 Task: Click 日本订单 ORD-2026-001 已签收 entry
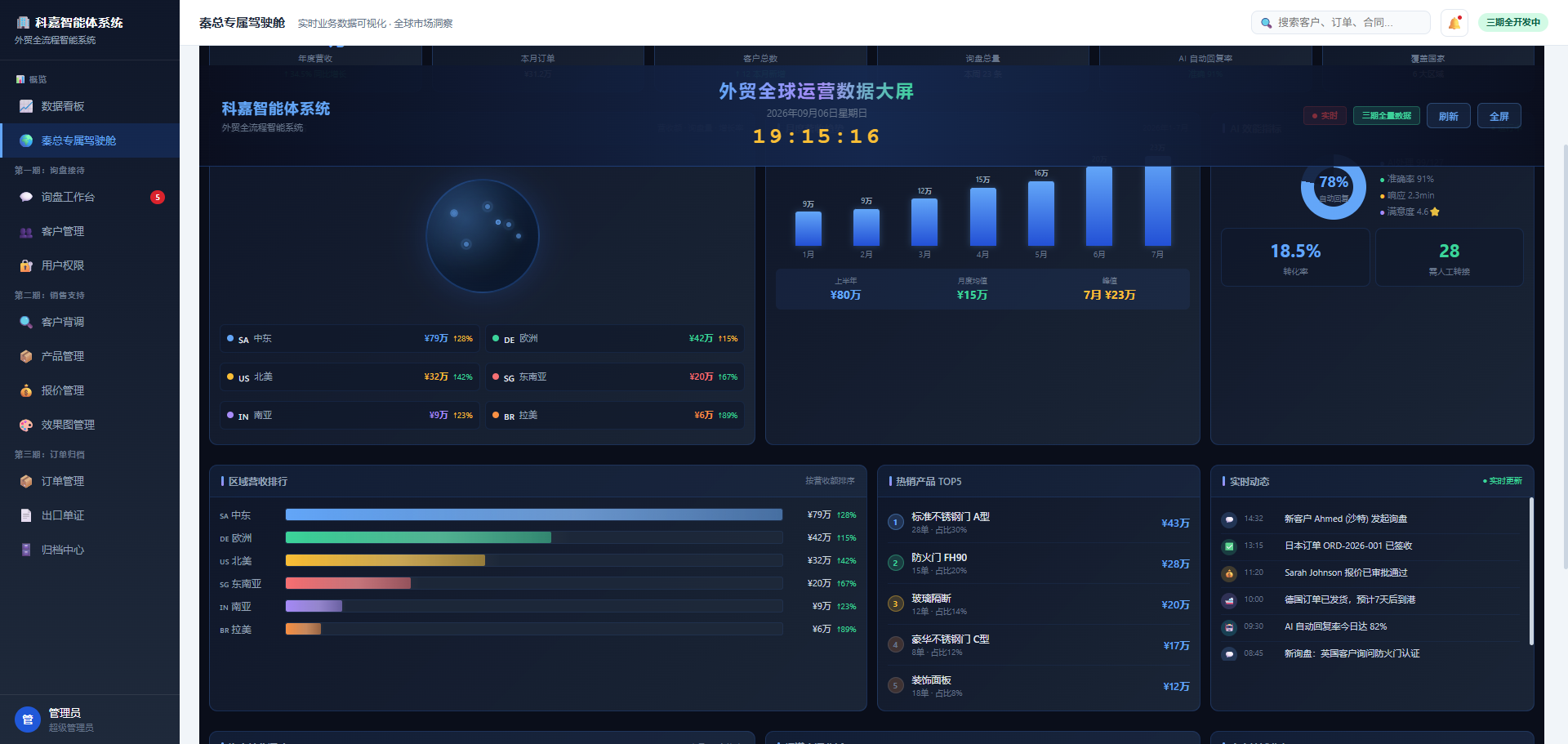pyautogui.click(x=1372, y=546)
